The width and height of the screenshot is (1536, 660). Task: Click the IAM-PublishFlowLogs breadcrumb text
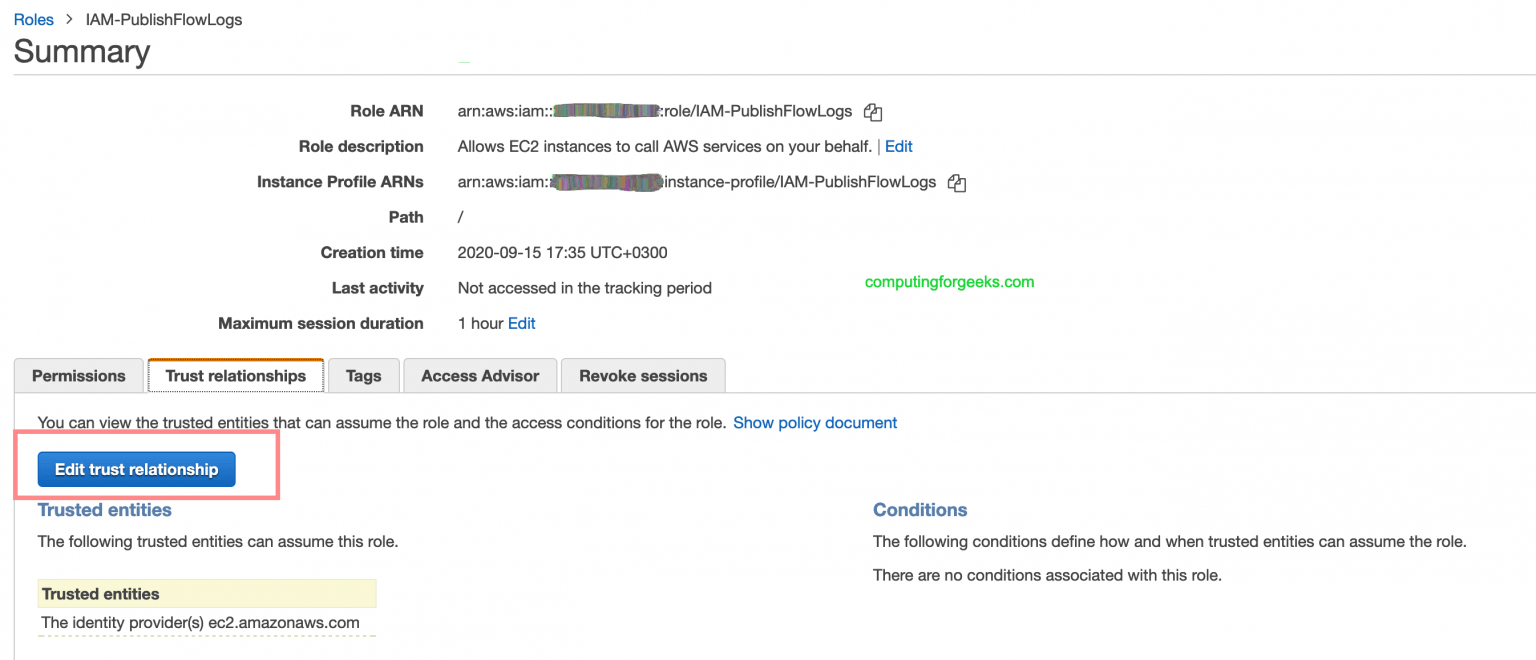coord(163,19)
